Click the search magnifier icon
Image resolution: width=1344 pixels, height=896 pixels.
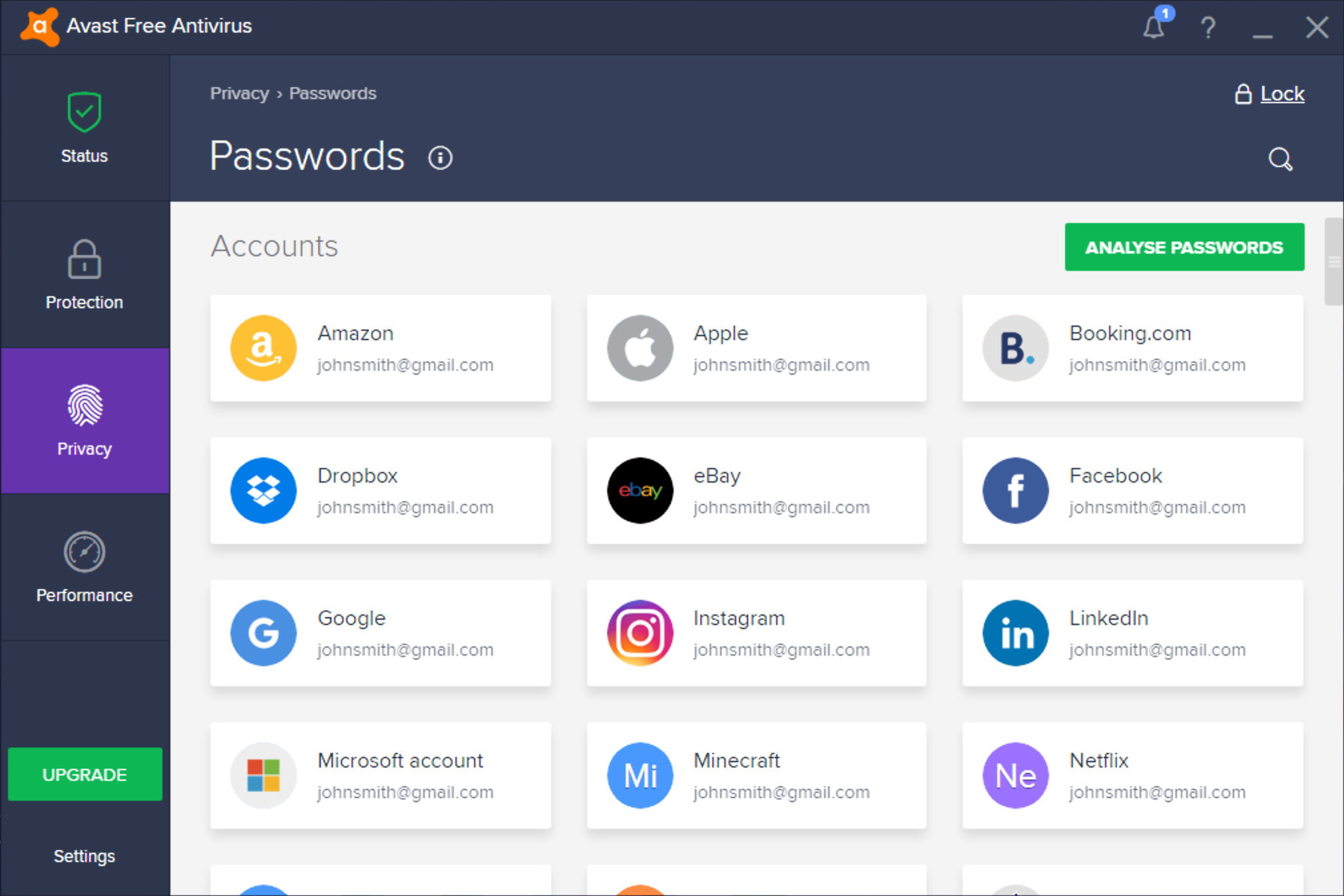click(x=1279, y=159)
